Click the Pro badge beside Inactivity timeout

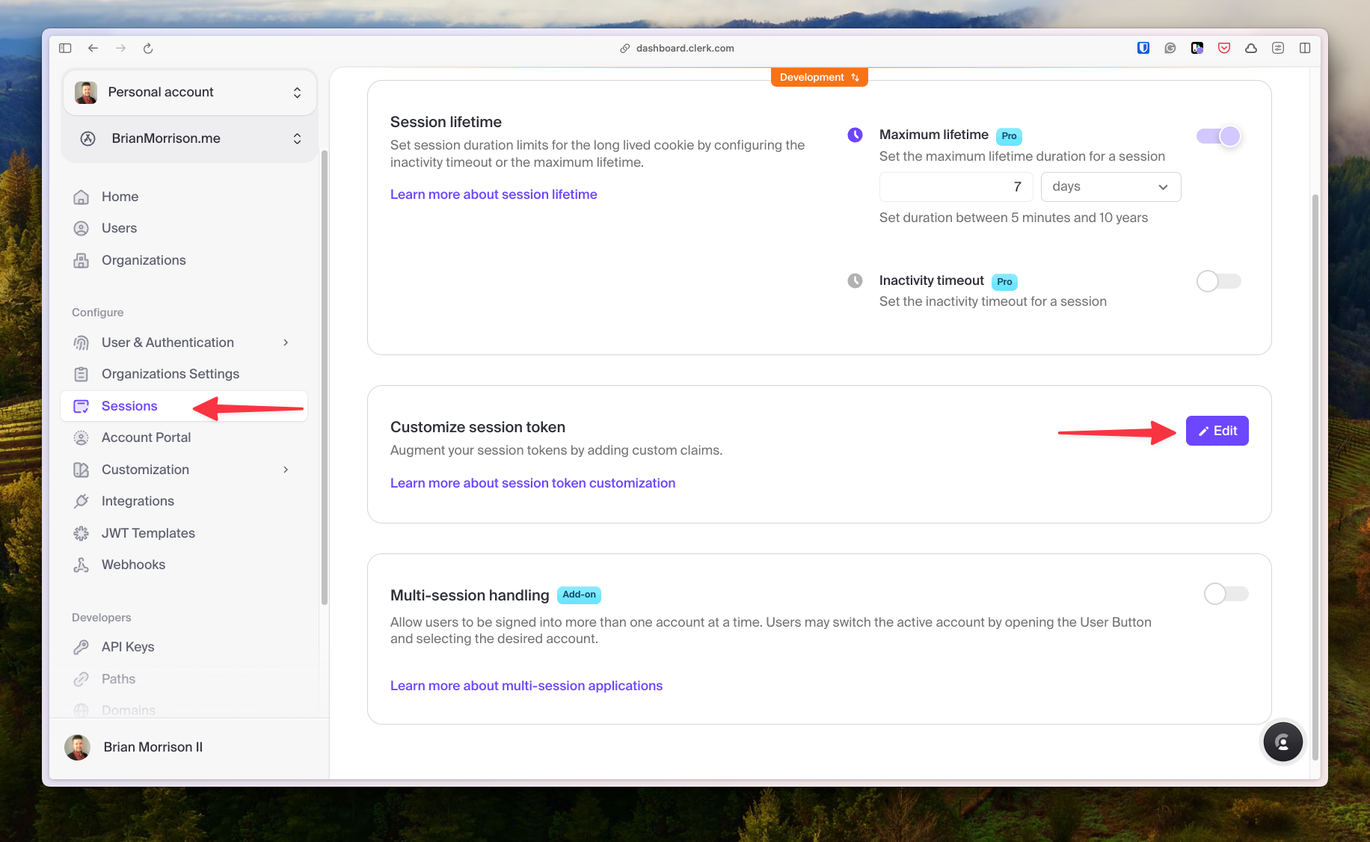[x=1004, y=282]
